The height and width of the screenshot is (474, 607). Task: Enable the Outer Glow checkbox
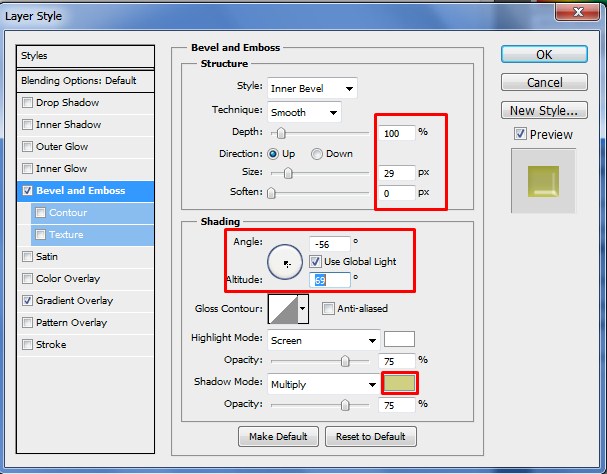[27, 146]
